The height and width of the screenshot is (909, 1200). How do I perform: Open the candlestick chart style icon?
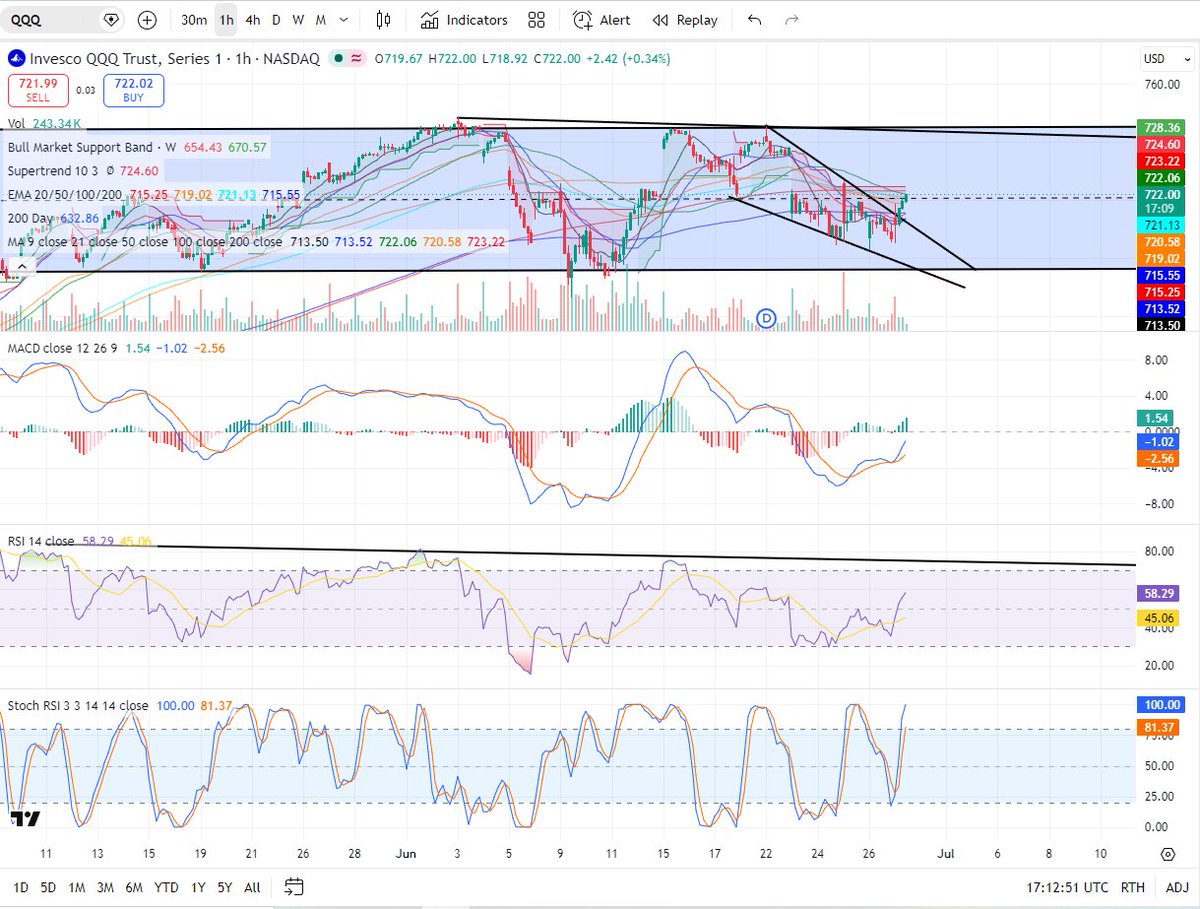coord(383,20)
